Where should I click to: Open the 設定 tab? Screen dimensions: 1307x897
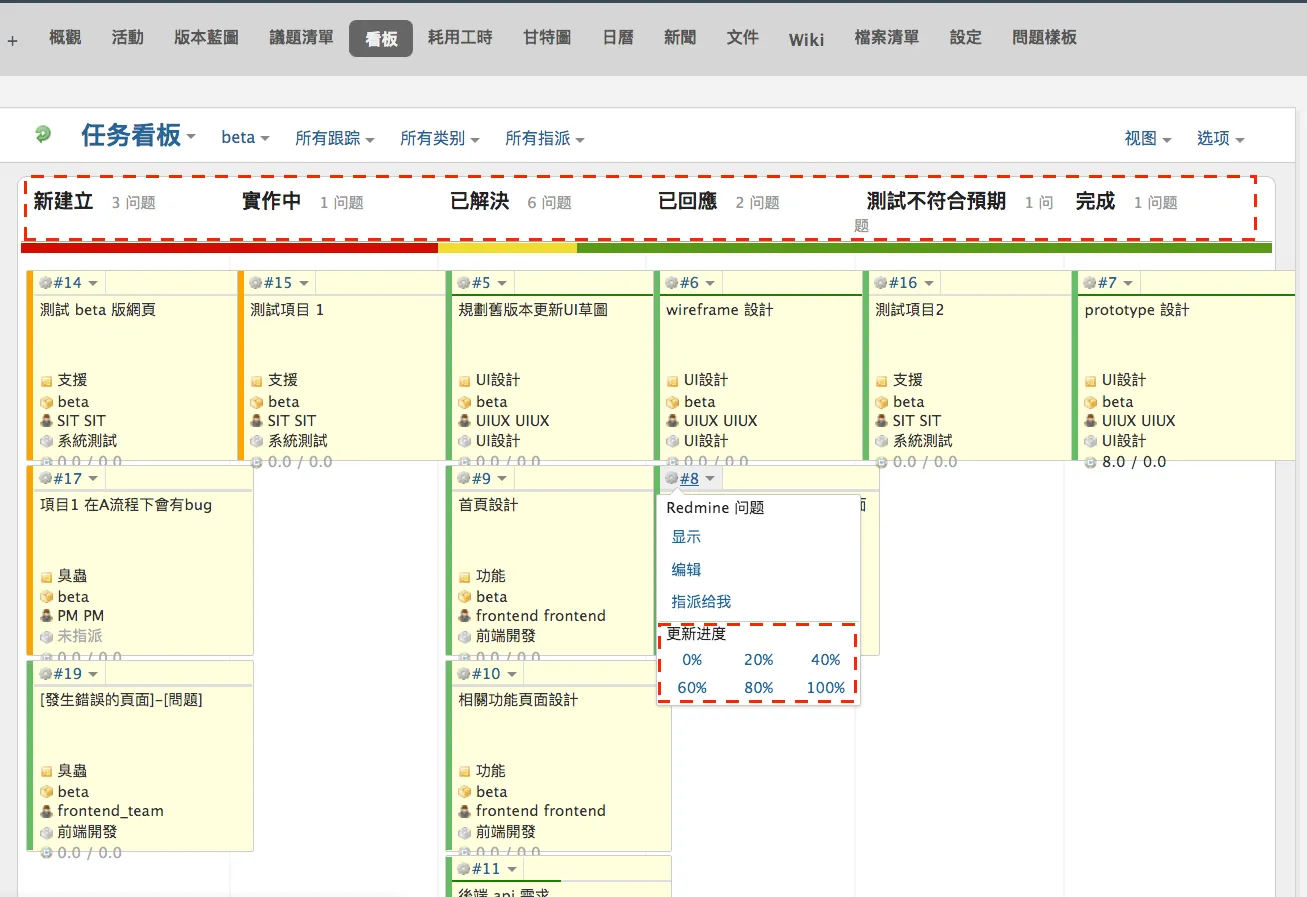966,38
